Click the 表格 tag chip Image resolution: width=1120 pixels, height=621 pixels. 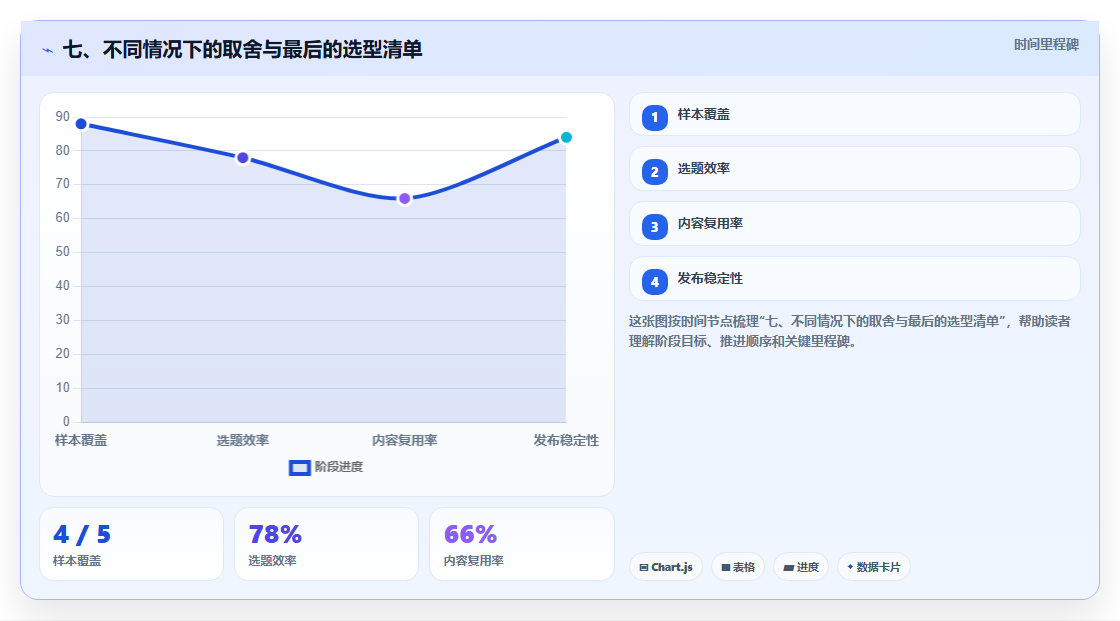(738, 567)
